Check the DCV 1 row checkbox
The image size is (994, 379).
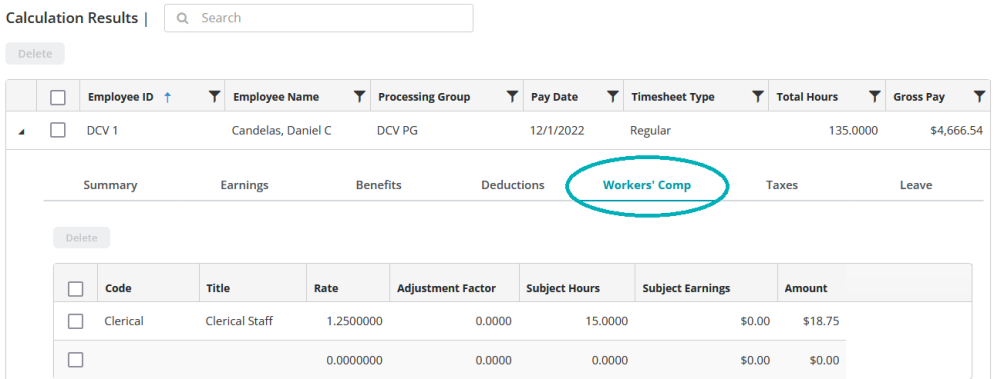pos(58,131)
